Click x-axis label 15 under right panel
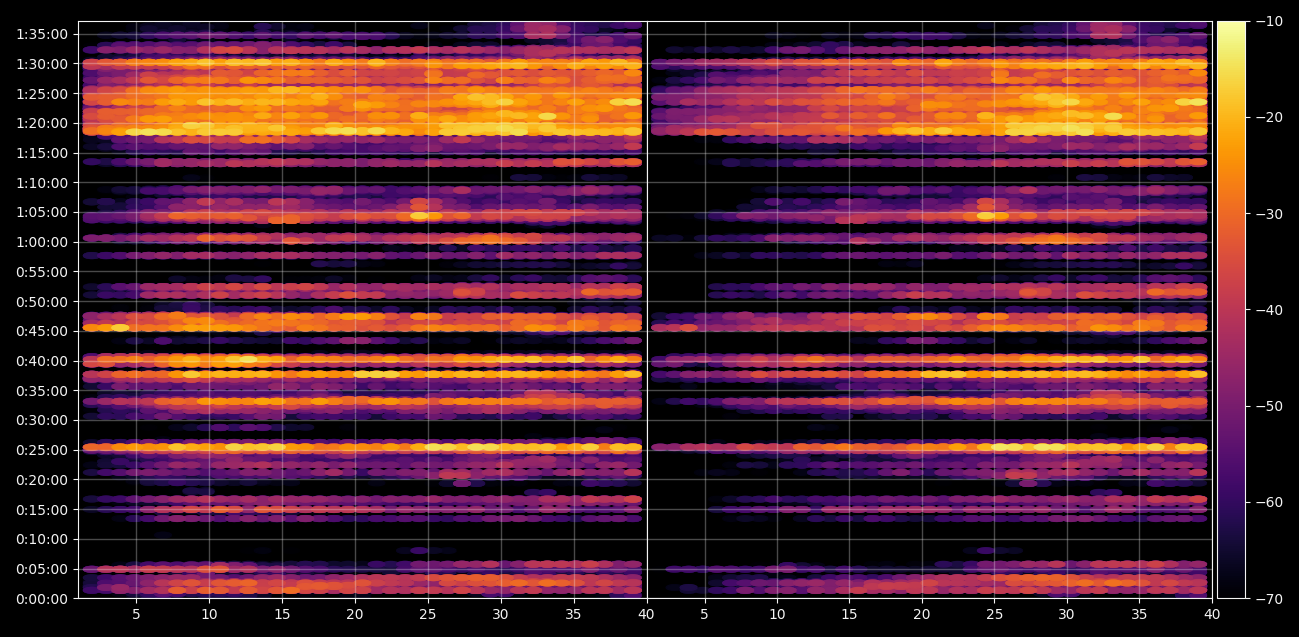Image resolution: width=1299 pixels, height=637 pixels. click(x=849, y=614)
